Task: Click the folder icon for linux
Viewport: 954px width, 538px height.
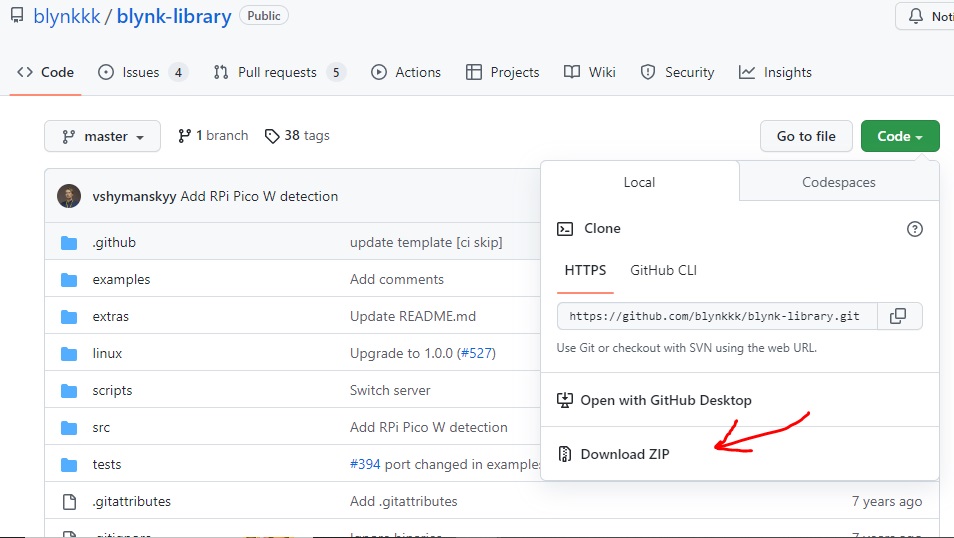Action: click(x=69, y=354)
